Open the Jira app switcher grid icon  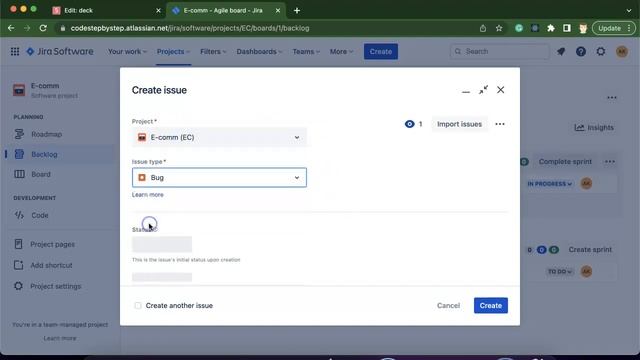pyautogui.click(x=15, y=51)
